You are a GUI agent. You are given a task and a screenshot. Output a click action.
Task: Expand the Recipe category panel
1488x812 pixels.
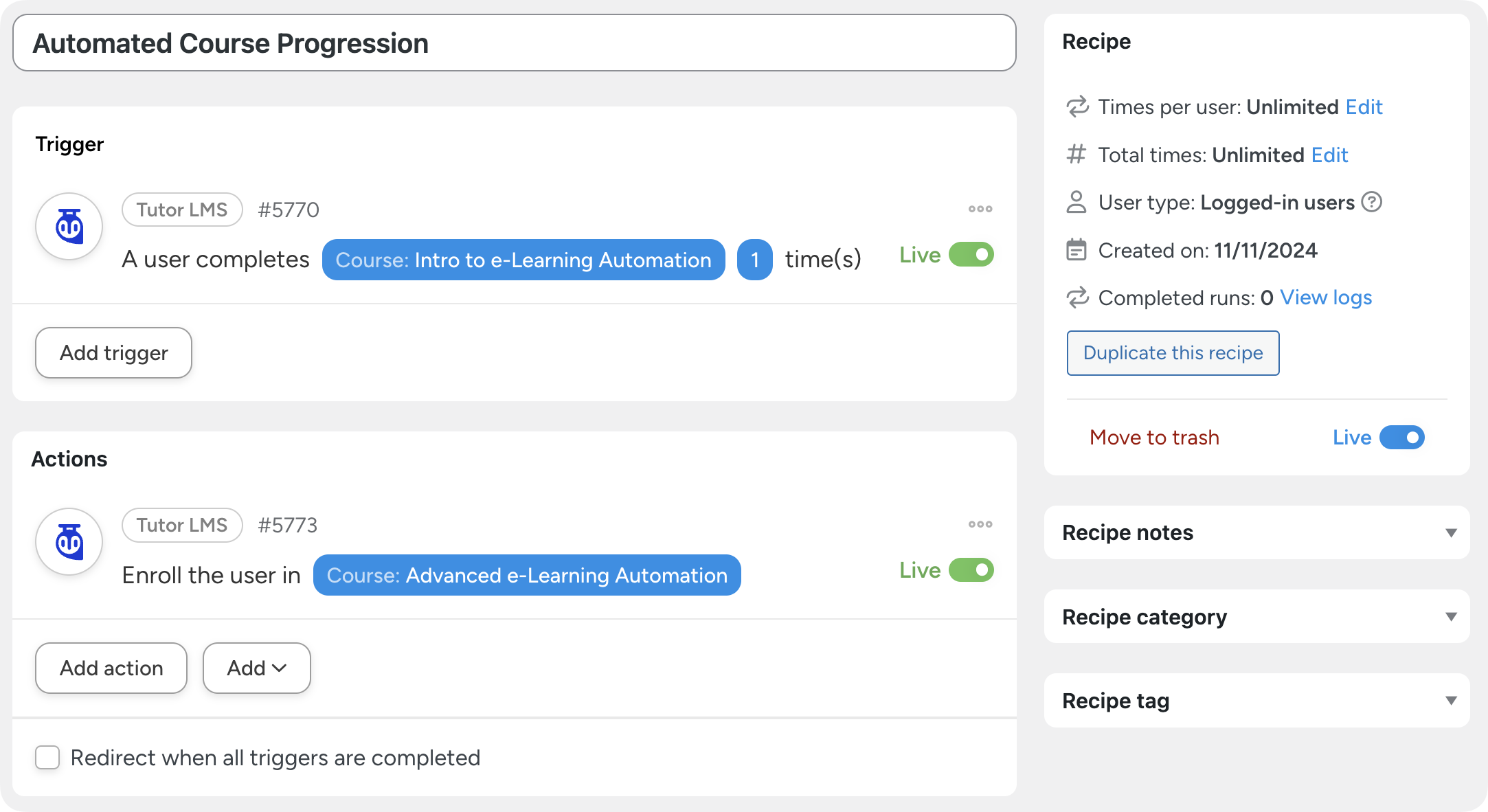point(1450,617)
